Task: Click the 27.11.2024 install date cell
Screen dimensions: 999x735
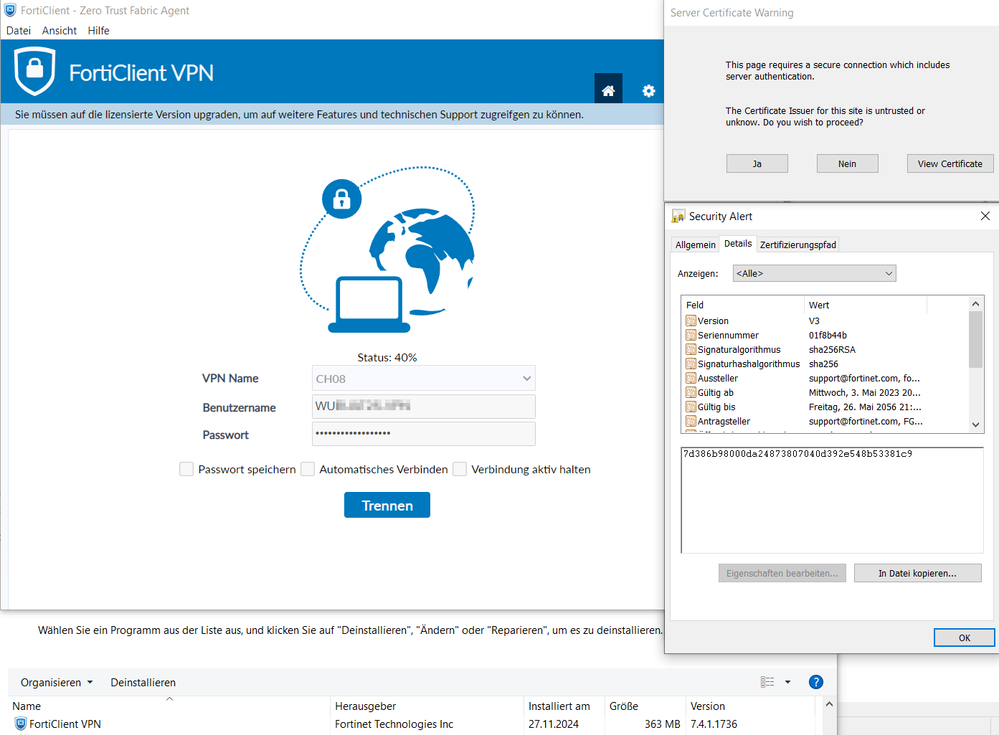Action: [x=553, y=724]
